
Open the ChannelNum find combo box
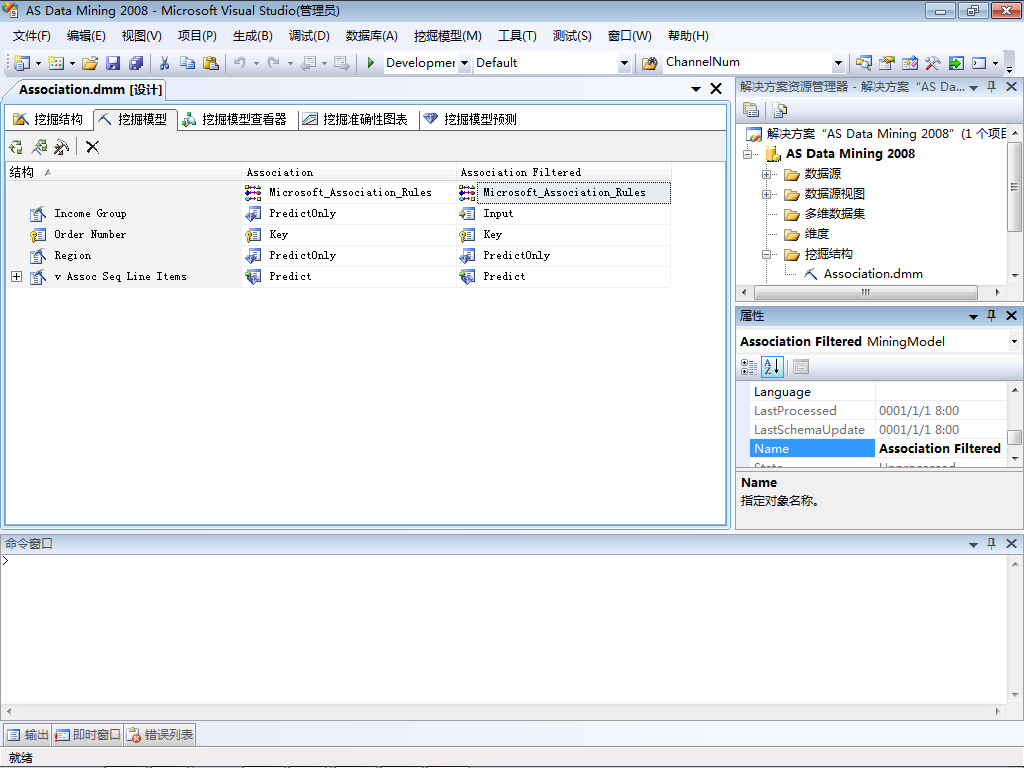click(839, 63)
